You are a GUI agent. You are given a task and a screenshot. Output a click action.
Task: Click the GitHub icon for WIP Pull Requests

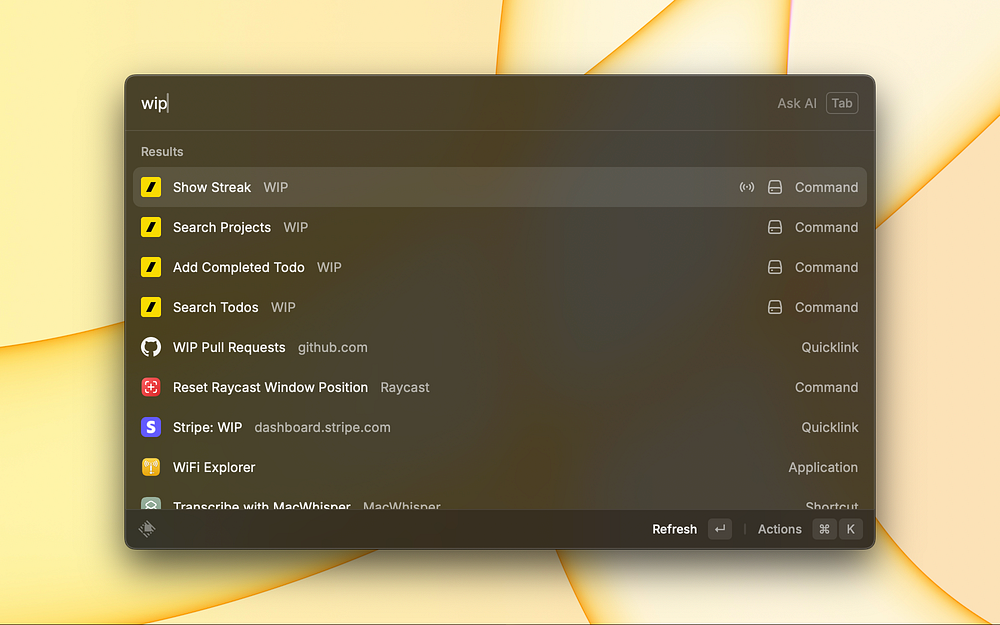[151, 347]
